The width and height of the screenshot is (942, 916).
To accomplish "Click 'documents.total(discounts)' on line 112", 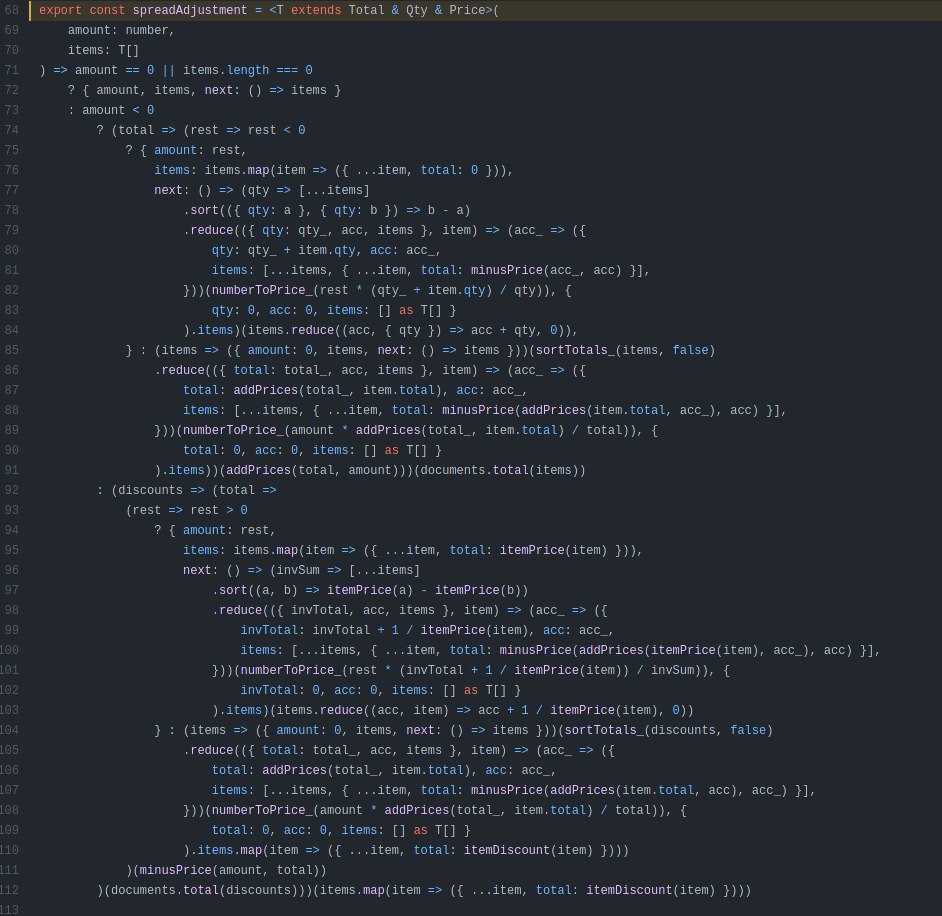I will click(x=205, y=890).
